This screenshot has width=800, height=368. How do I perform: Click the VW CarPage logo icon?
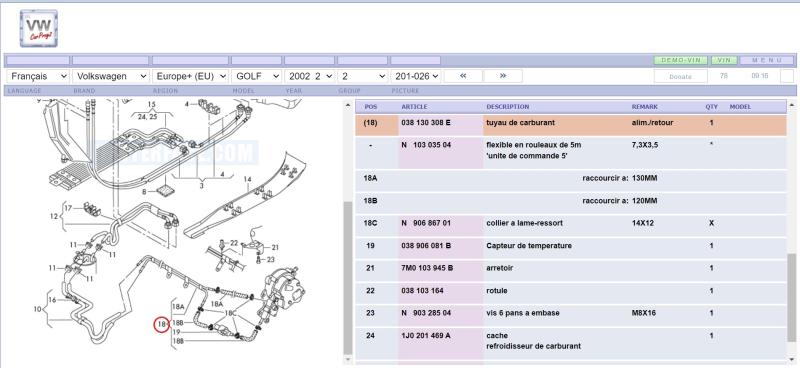(x=39, y=29)
